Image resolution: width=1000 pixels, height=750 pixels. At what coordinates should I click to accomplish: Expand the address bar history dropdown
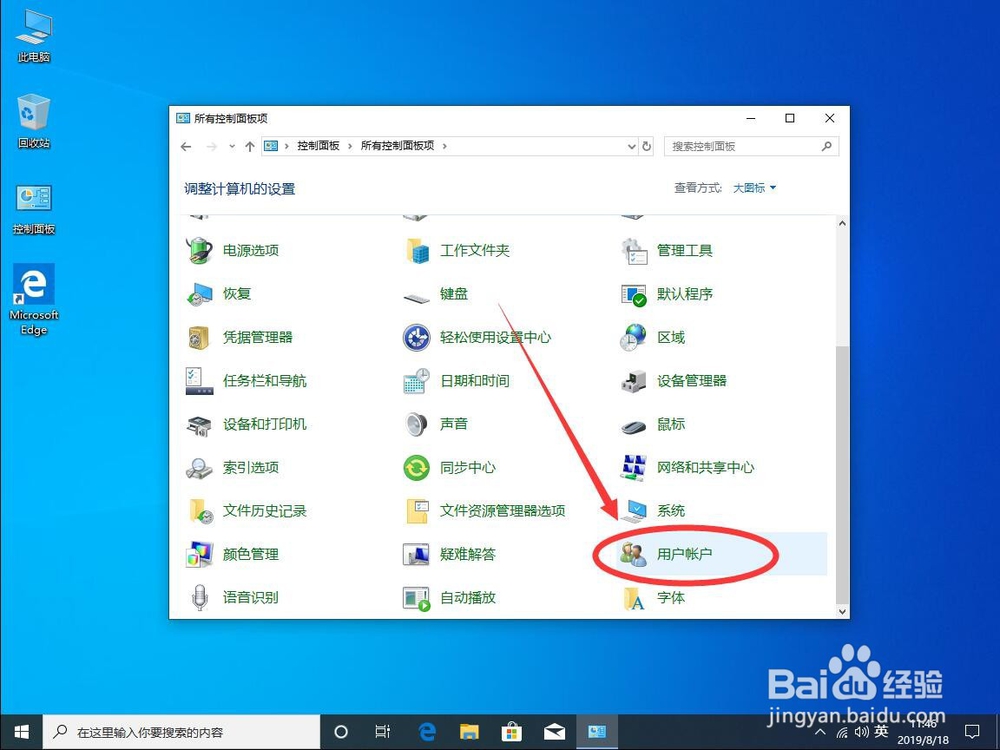pyautogui.click(x=631, y=146)
